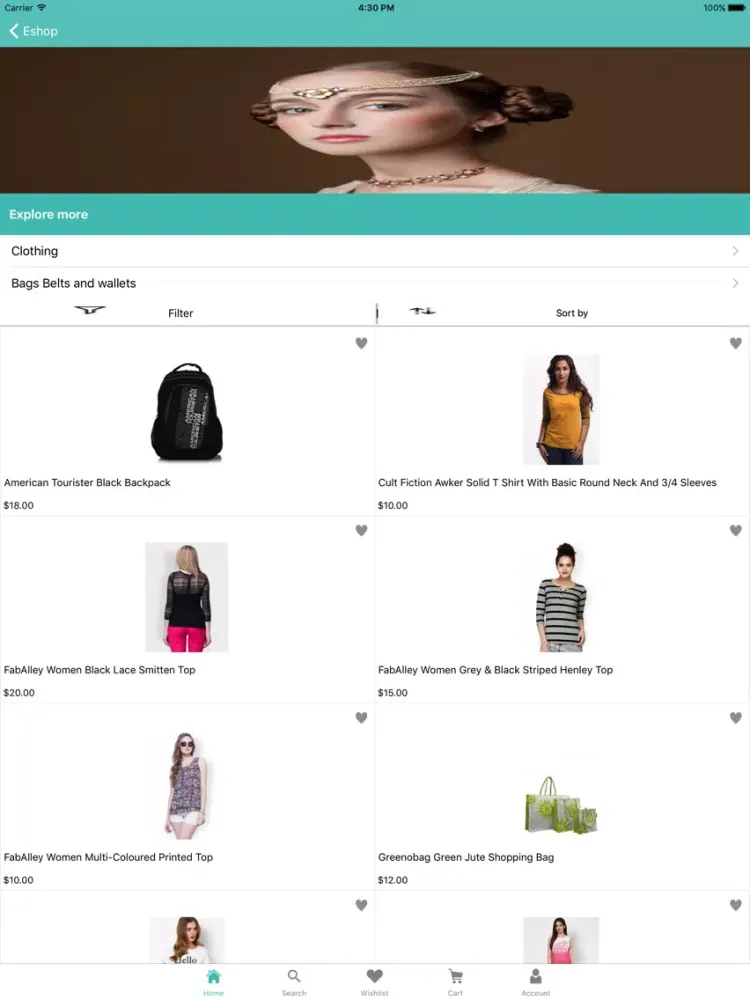750x1000 pixels.
Task: Tap the $18.00 price
Action: point(18,505)
